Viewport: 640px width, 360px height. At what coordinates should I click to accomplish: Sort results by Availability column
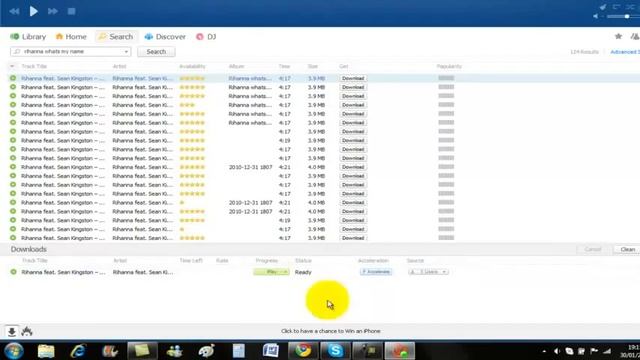point(192,66)
